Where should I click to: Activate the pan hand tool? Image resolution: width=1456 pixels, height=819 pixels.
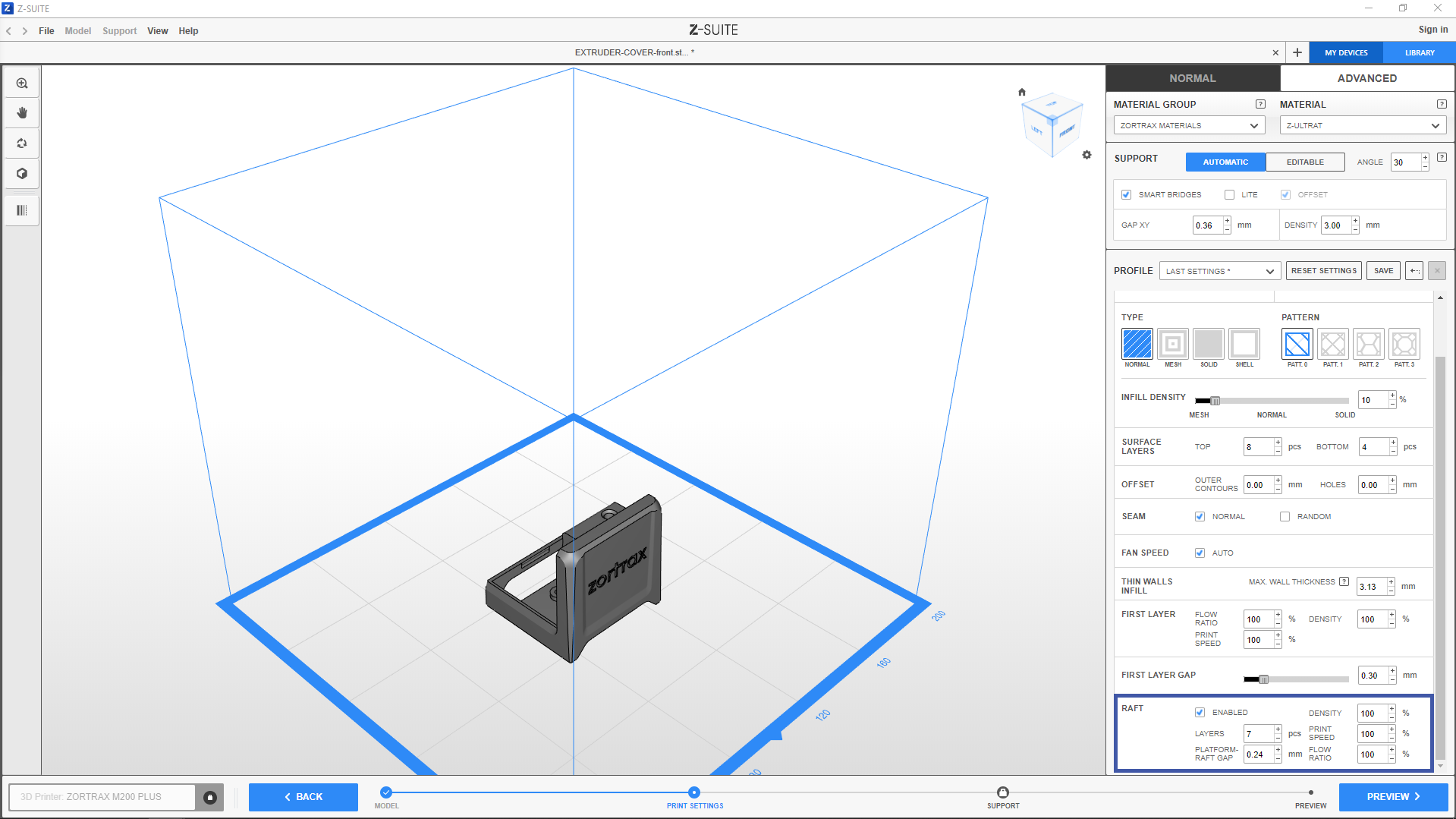(x=22, y=113)
